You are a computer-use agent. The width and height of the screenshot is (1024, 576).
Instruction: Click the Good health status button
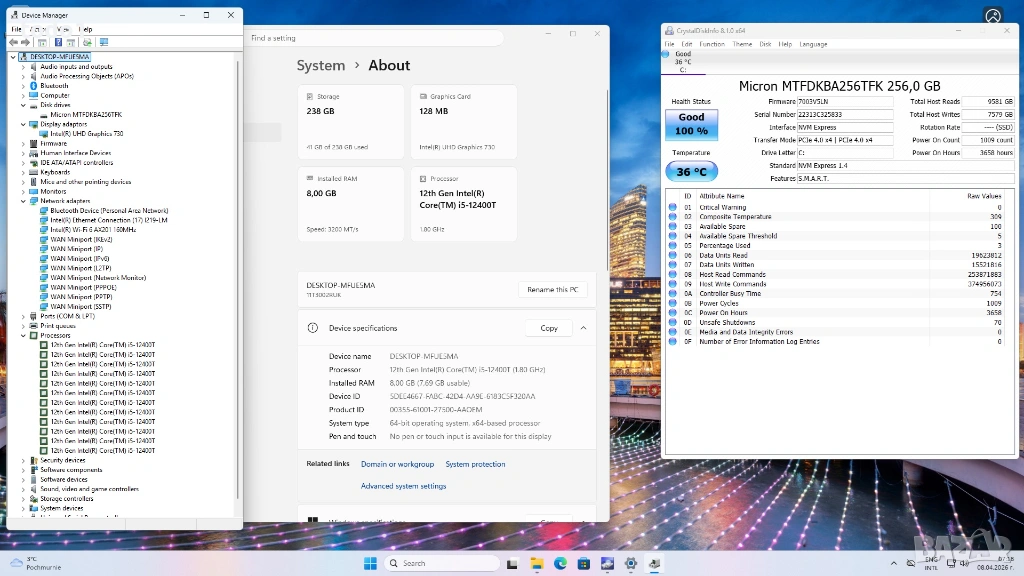coord(691,123)
